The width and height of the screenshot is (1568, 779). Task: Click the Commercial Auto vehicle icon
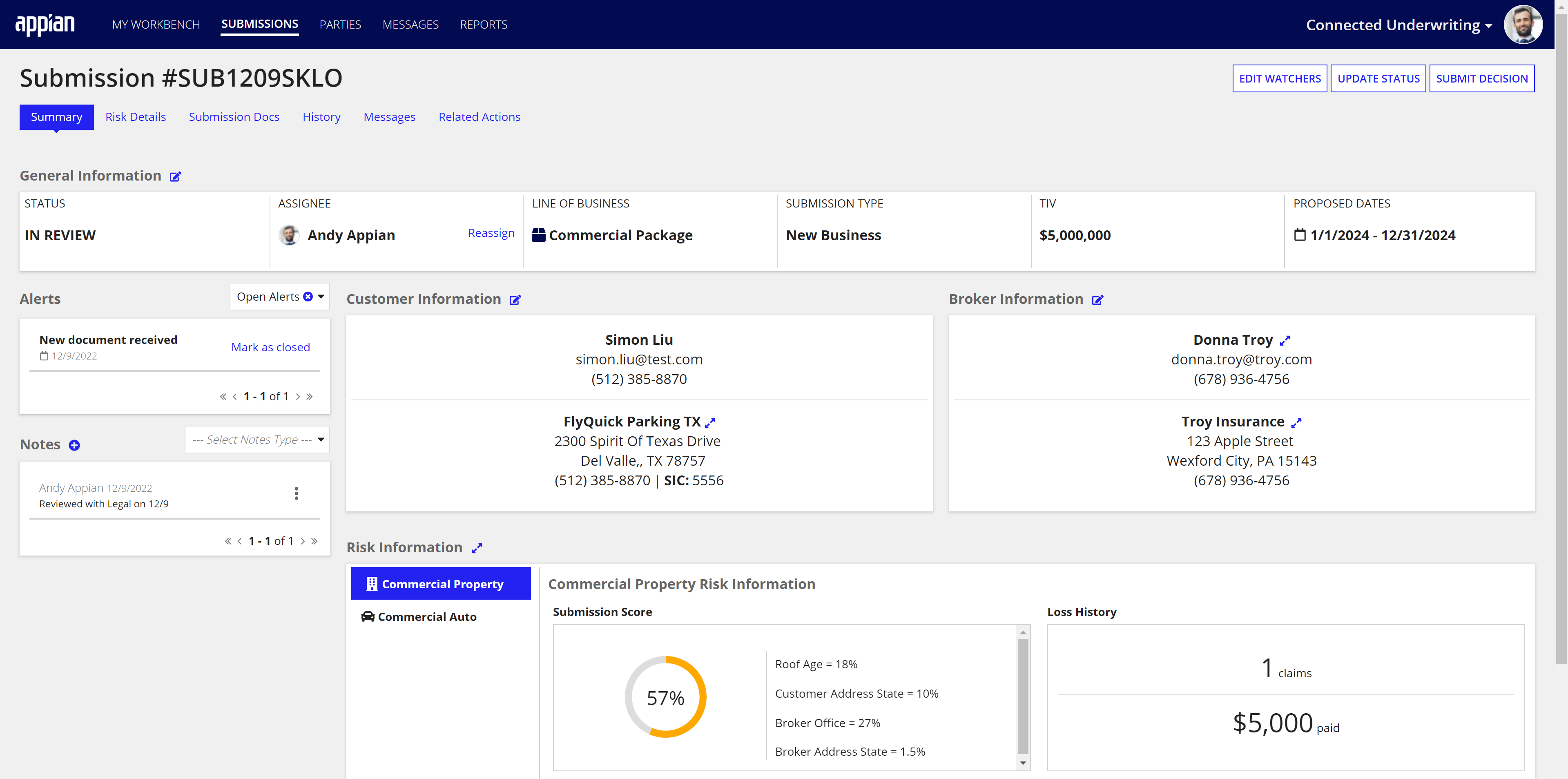tap(366, 616)
